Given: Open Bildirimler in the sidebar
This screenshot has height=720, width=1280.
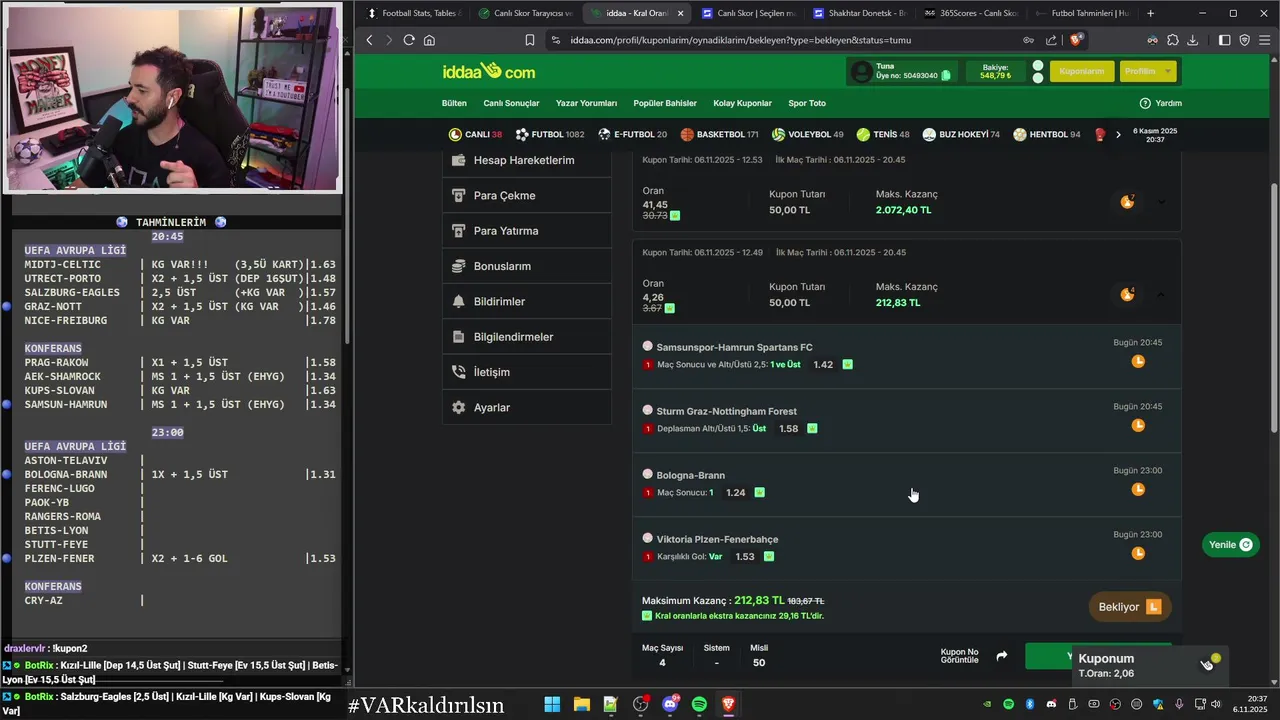Looking at the screenshot, I should tap(527, 301).
